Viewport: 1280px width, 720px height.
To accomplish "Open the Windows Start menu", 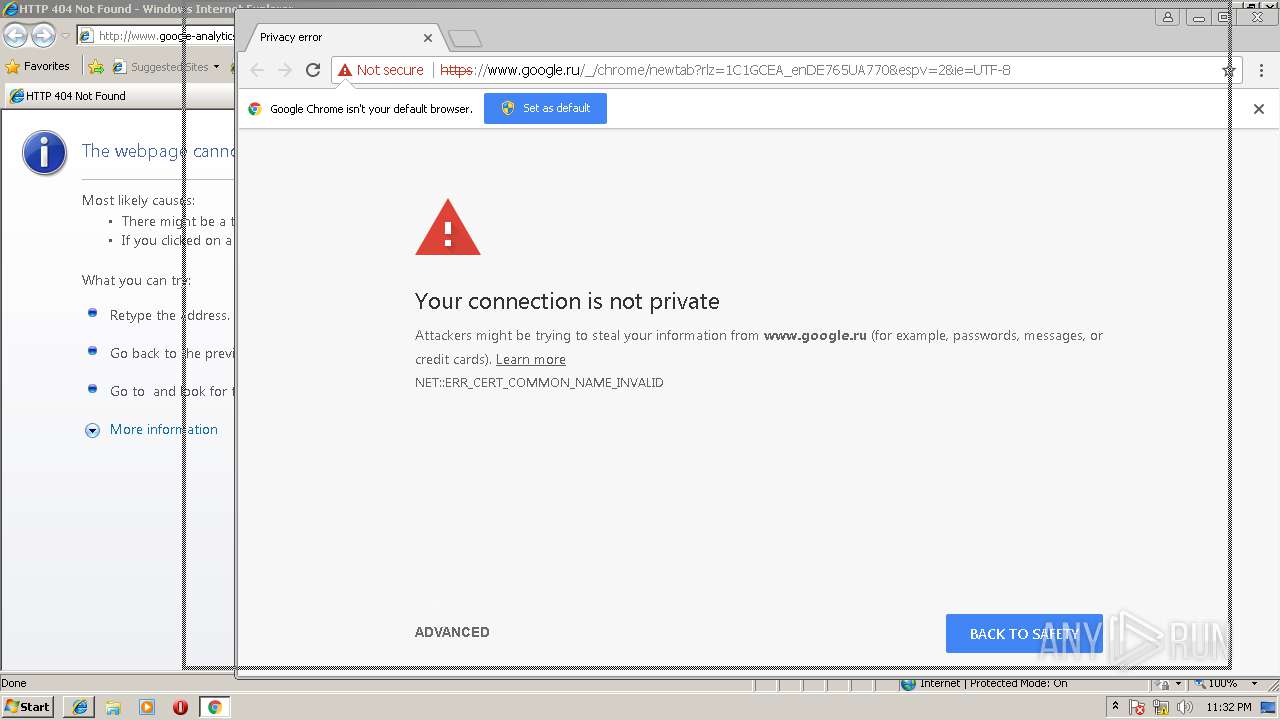I will [x=27, y=707].
